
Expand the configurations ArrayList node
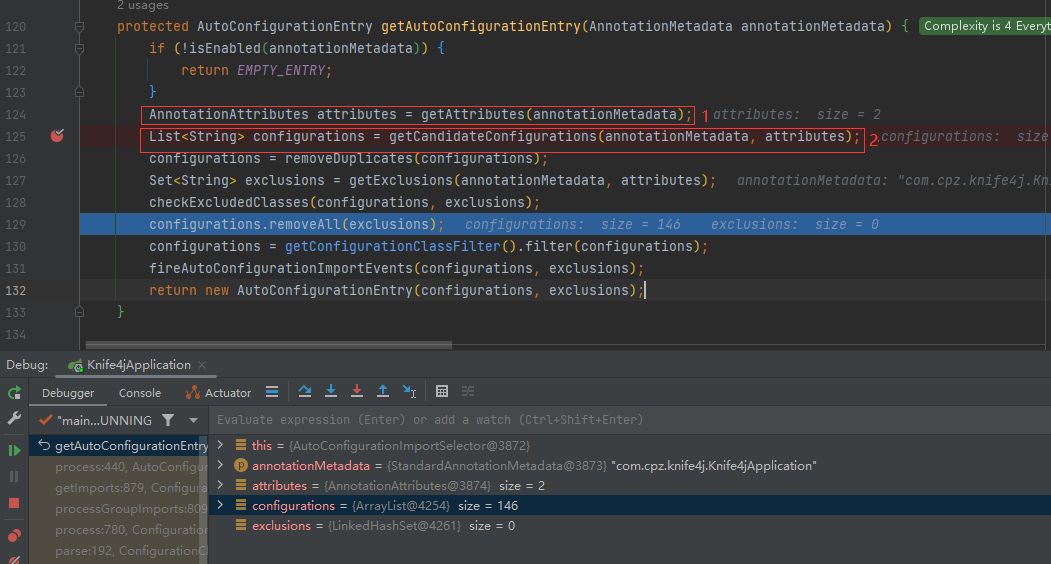tap(221, 505)
